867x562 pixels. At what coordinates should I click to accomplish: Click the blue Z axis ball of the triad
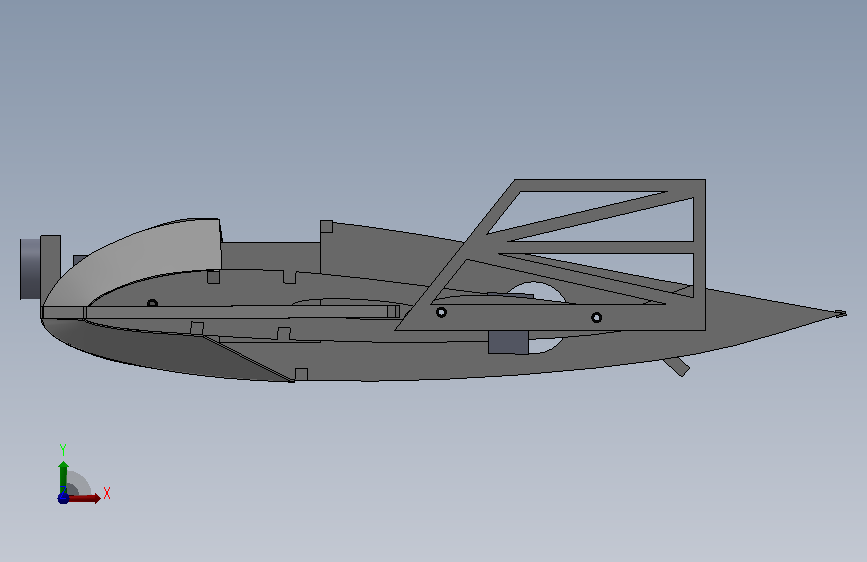point(63,498)
